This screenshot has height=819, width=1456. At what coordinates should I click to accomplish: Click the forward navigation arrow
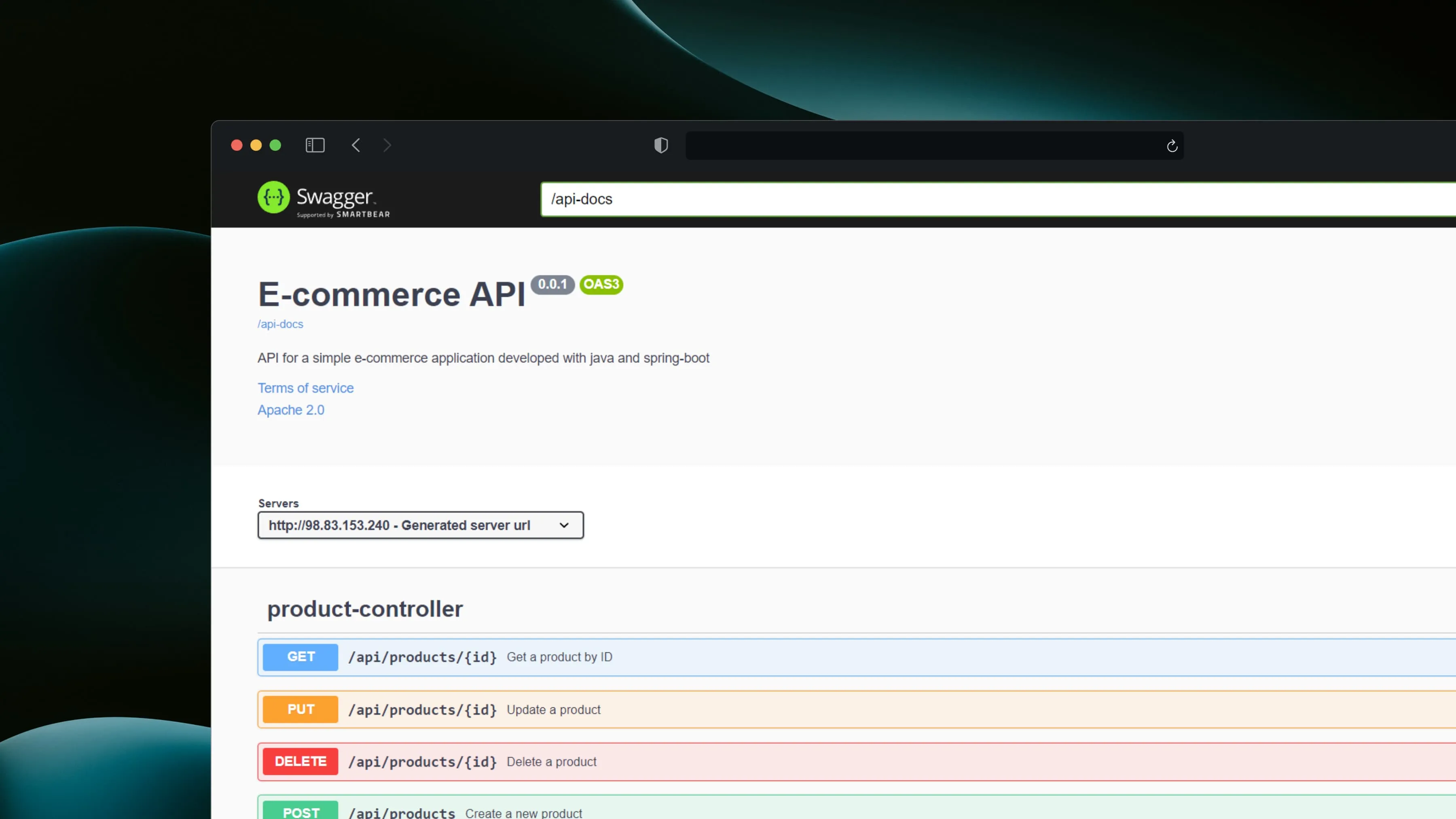(x=387, y=145)
